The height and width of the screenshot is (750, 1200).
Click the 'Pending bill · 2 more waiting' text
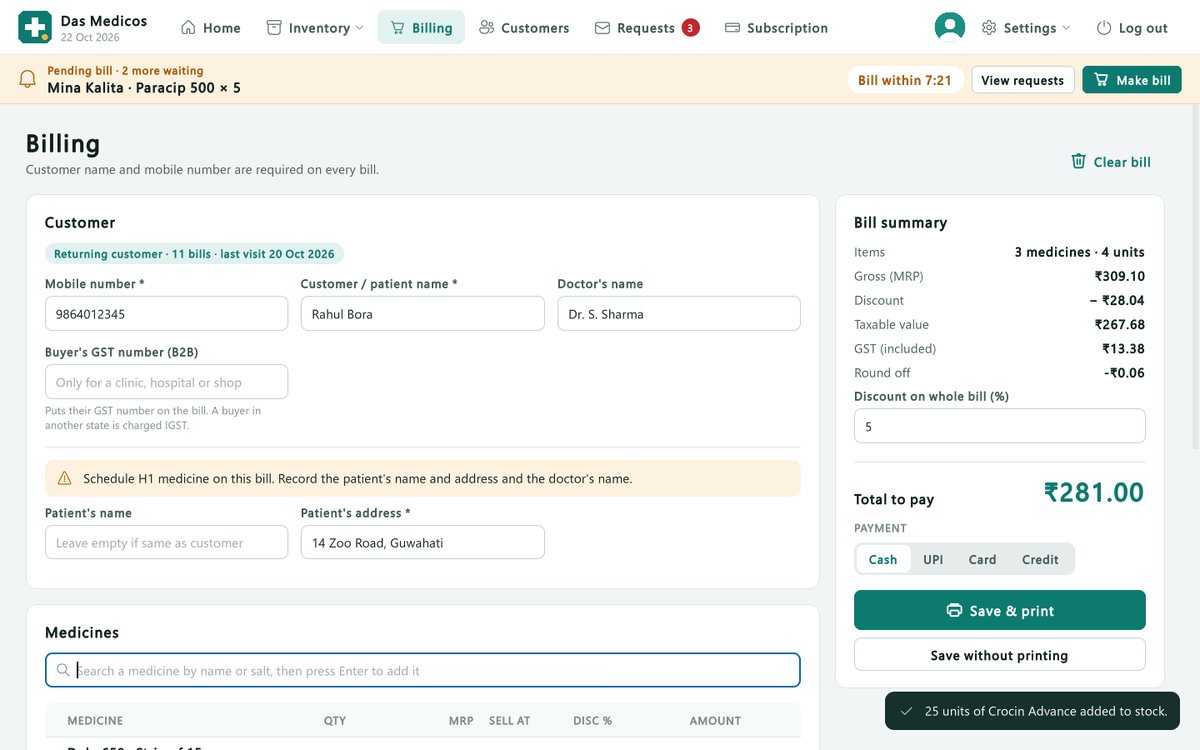[125, 71]
